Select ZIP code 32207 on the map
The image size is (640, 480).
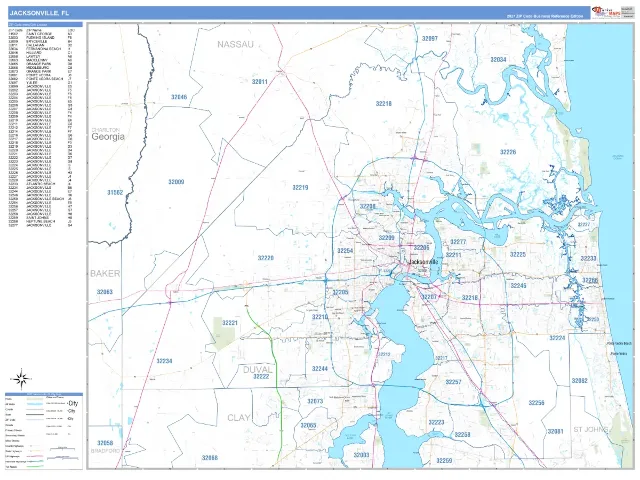(429, 297)
